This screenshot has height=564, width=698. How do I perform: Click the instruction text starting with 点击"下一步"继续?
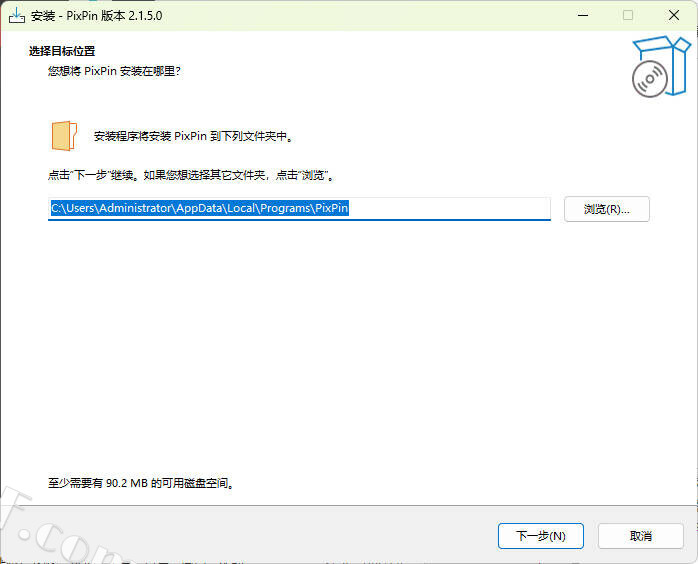pos(191,175)
